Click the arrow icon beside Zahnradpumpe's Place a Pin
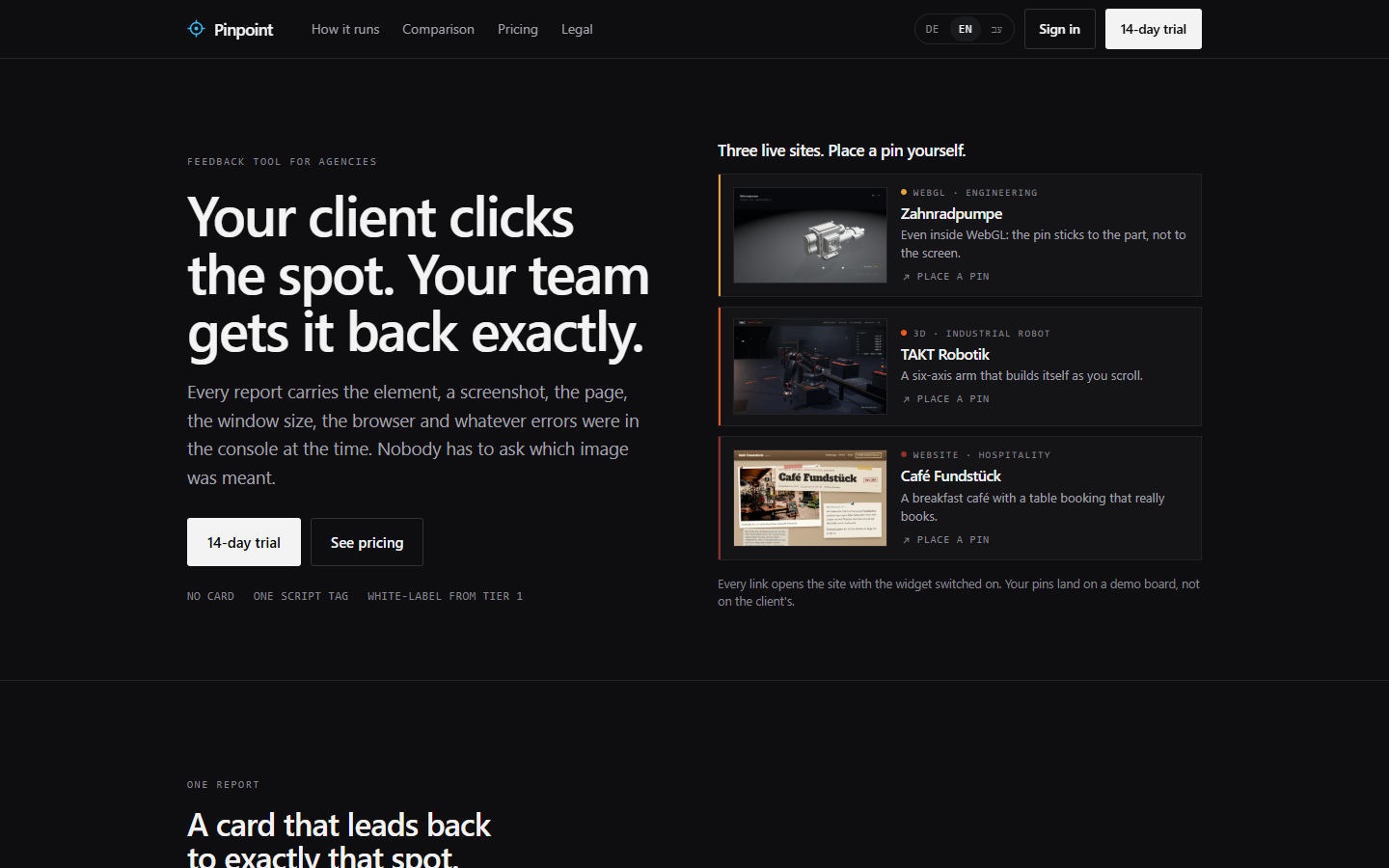The width and height of the screenshot is (1389, 868). [x=906, y=277]
